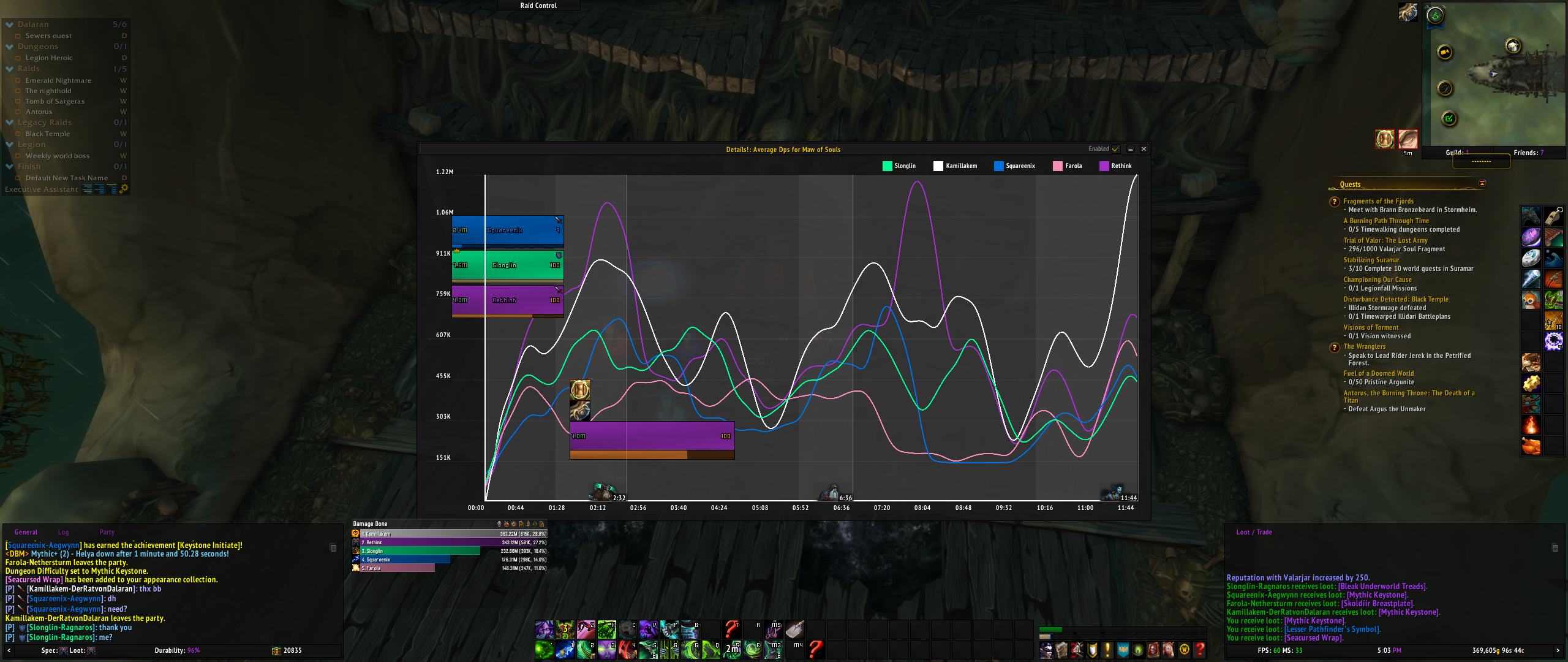This screenshot has width=1568, height=662.
Task: Click the demon hunter portrait action button
Action: coord(545,630)
